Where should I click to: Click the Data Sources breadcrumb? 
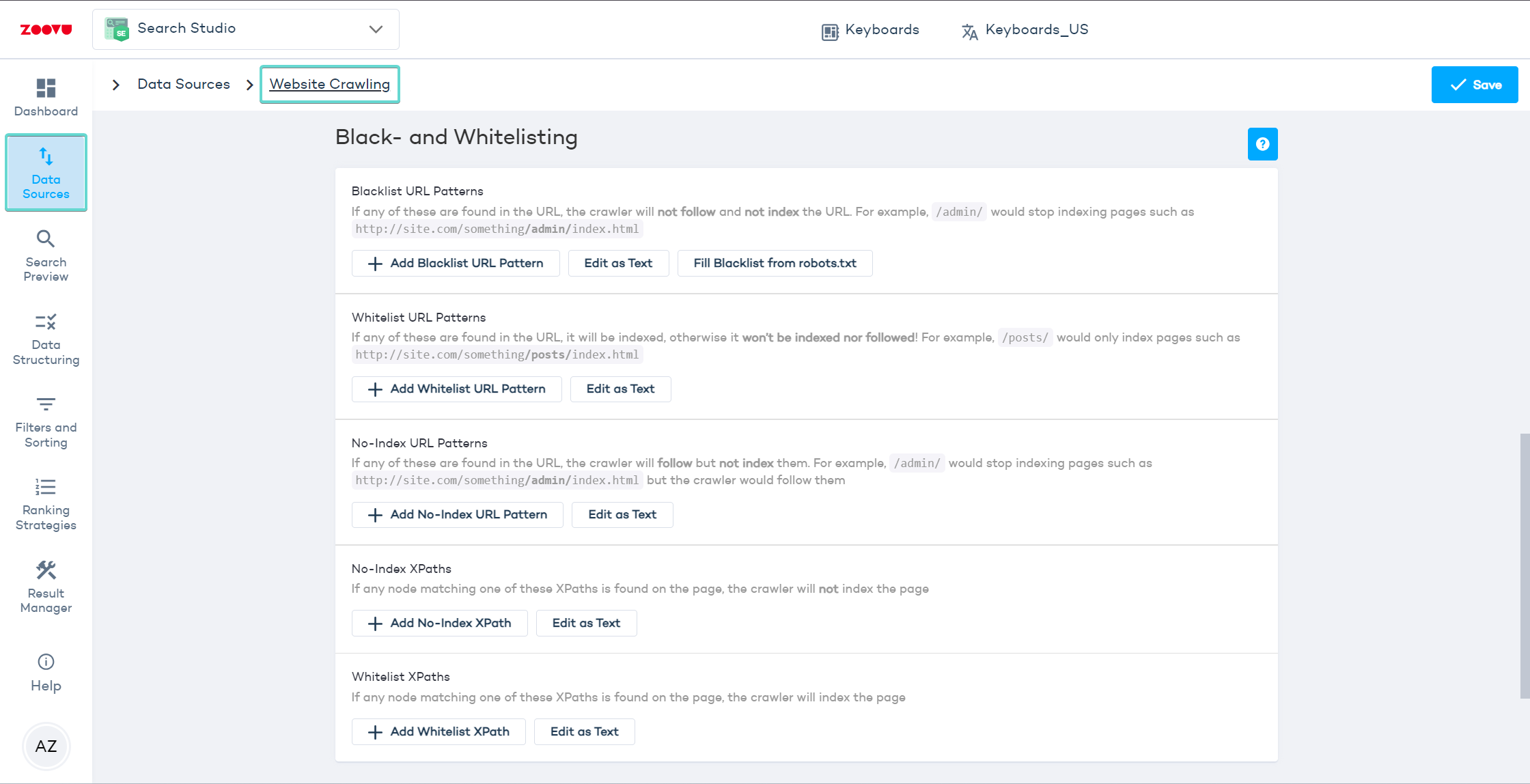point(183,84)
